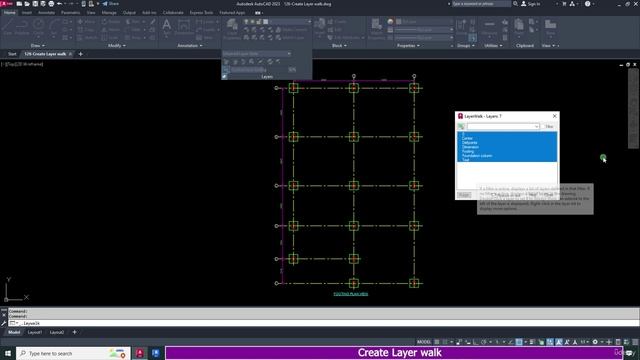
Task: Expand the Annotation panel dropdown
Action: pyautogui.click(x=190, y=46)
